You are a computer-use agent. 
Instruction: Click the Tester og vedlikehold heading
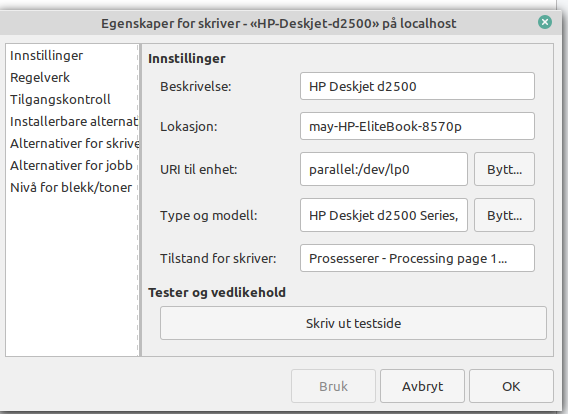click(217, 292)
